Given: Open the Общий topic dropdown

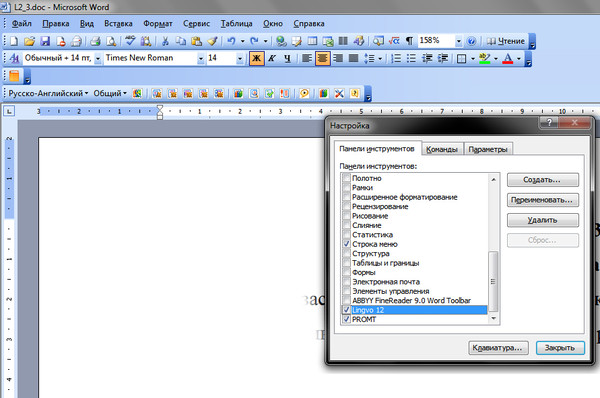Looking at the screenshot, I should (110, 93).
